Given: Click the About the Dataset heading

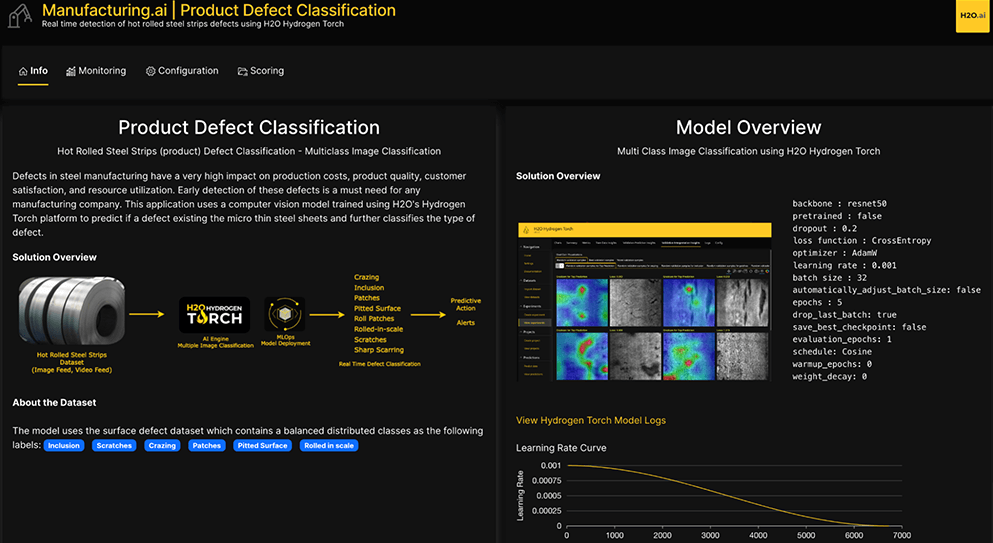Looking at the screenshot, I should tap(54, 402).
